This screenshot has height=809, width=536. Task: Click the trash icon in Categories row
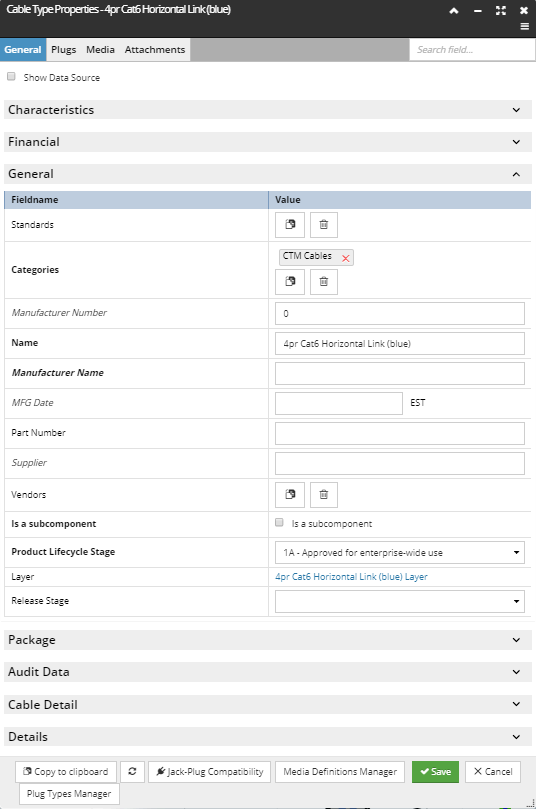point(323,282)
